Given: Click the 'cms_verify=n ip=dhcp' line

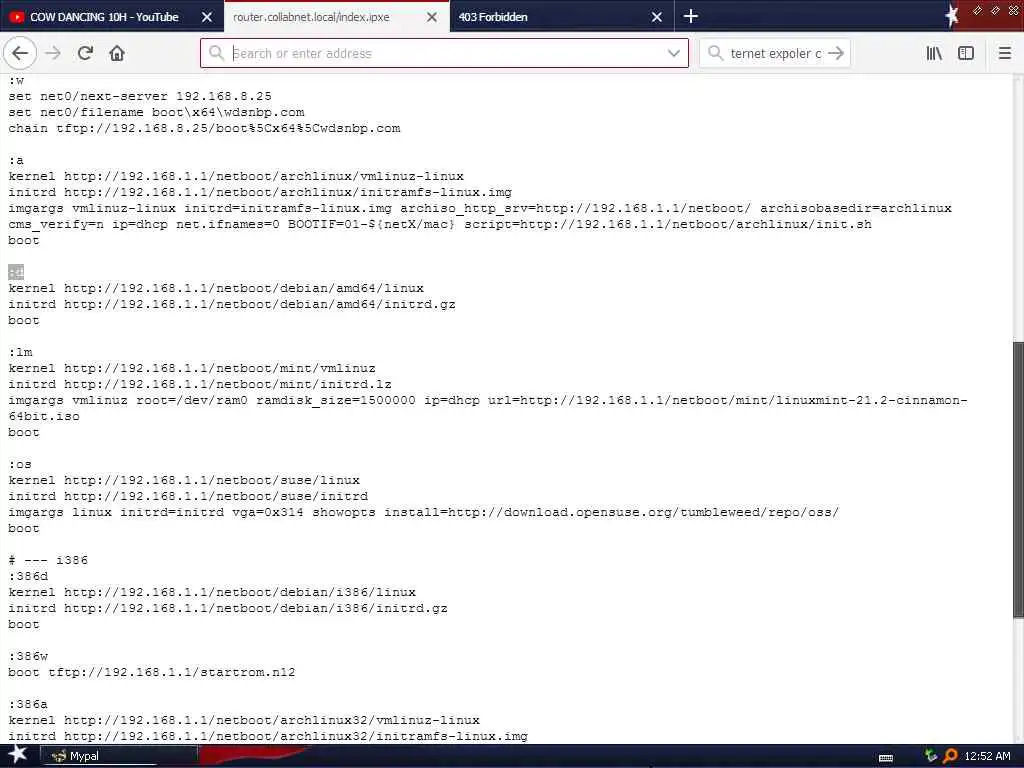Looking at the screenshot, I should click(440, 224).
